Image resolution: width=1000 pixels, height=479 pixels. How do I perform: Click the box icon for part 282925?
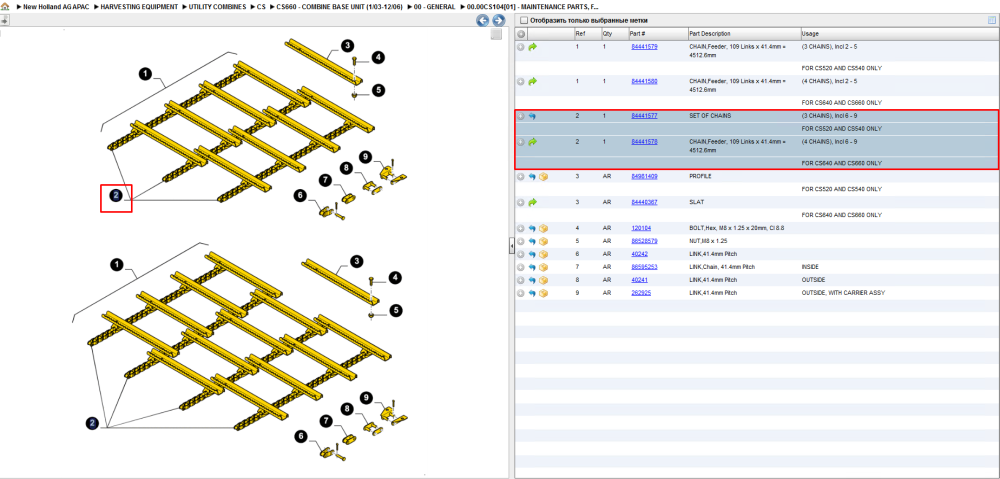(x=543, y=293)
